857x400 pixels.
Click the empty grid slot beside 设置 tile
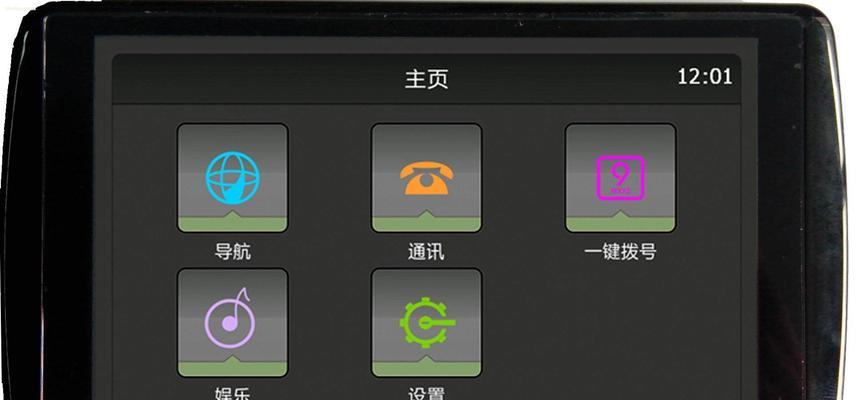tap(620, 322)
